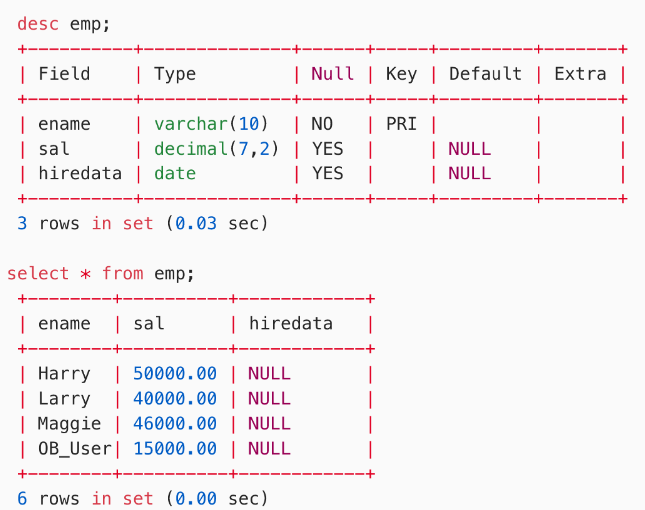The image size is (645, 510).
Task: Select 'hiredata' header in result table
Action: pyautogui.click(x=291, y=324)
